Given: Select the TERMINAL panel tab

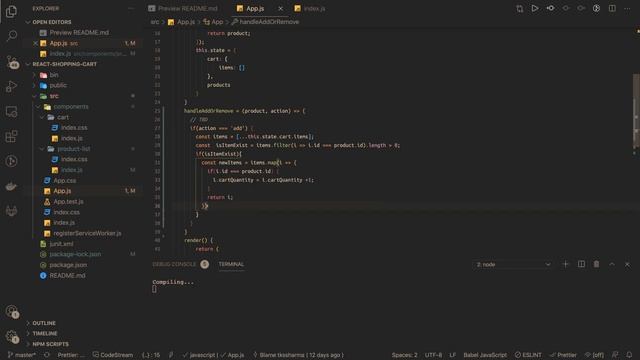Looking at the screenshot, I should 231,264.
